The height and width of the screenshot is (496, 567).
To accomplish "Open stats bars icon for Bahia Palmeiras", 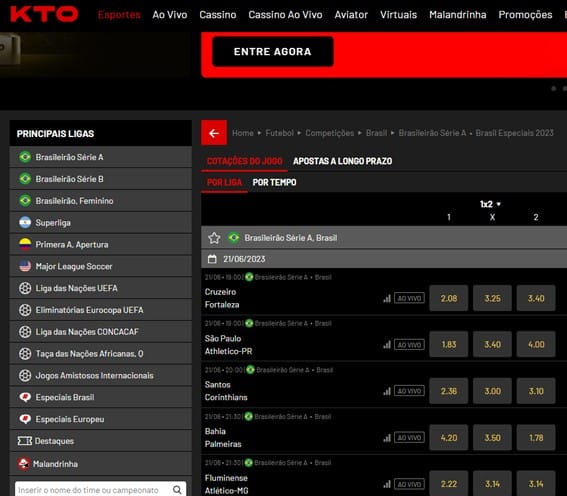I will pyautogui.click(x=387, y=437).
